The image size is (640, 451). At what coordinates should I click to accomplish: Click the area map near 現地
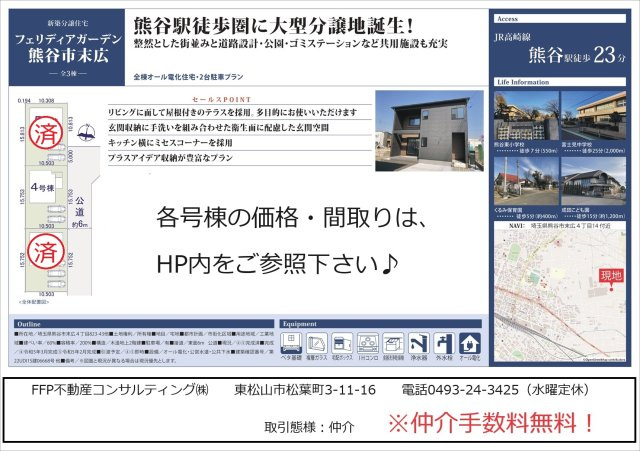(560, 296)
